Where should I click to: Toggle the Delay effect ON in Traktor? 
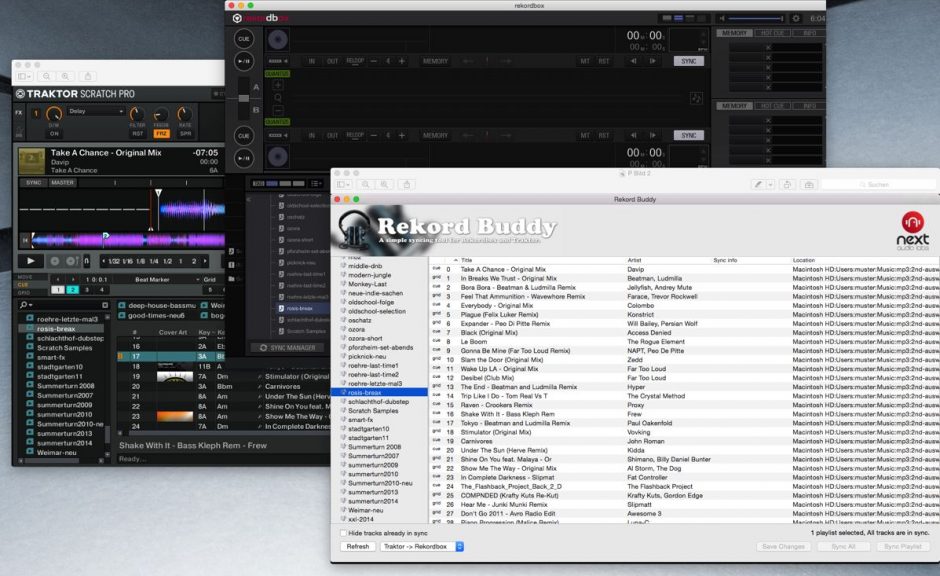click(x=55, y=133)
